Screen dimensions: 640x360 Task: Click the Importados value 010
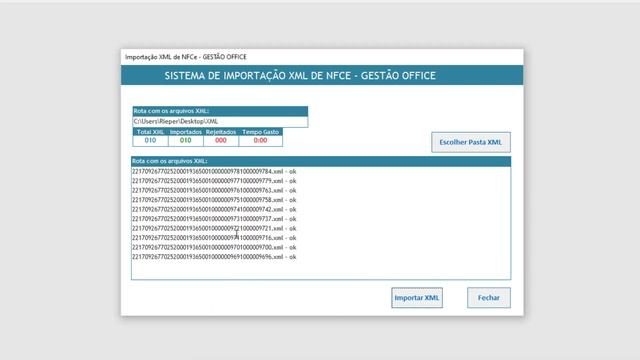pyautogui.click(x=186, y=140)
